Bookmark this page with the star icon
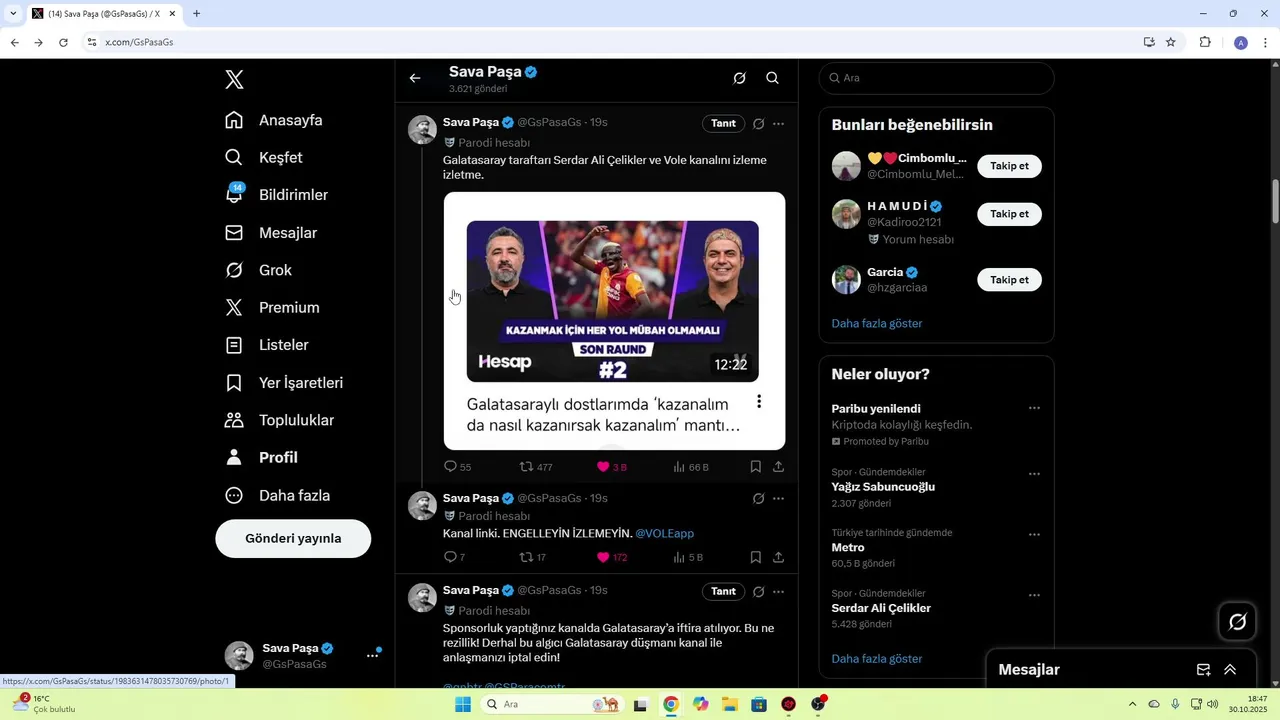Screen dimensions: 1280x720 (1170, 42)
